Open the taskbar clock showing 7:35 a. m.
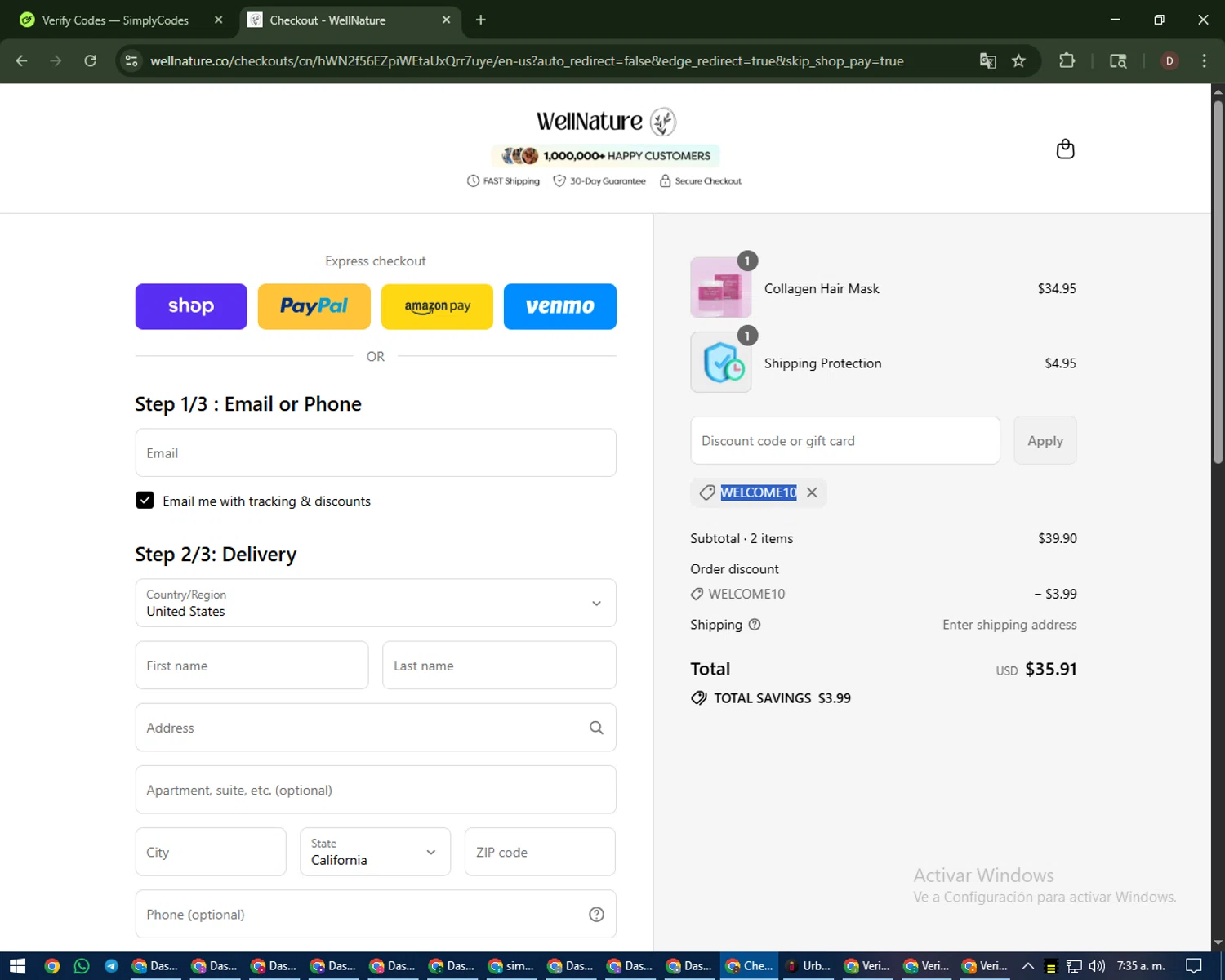 coord(1141,966)
